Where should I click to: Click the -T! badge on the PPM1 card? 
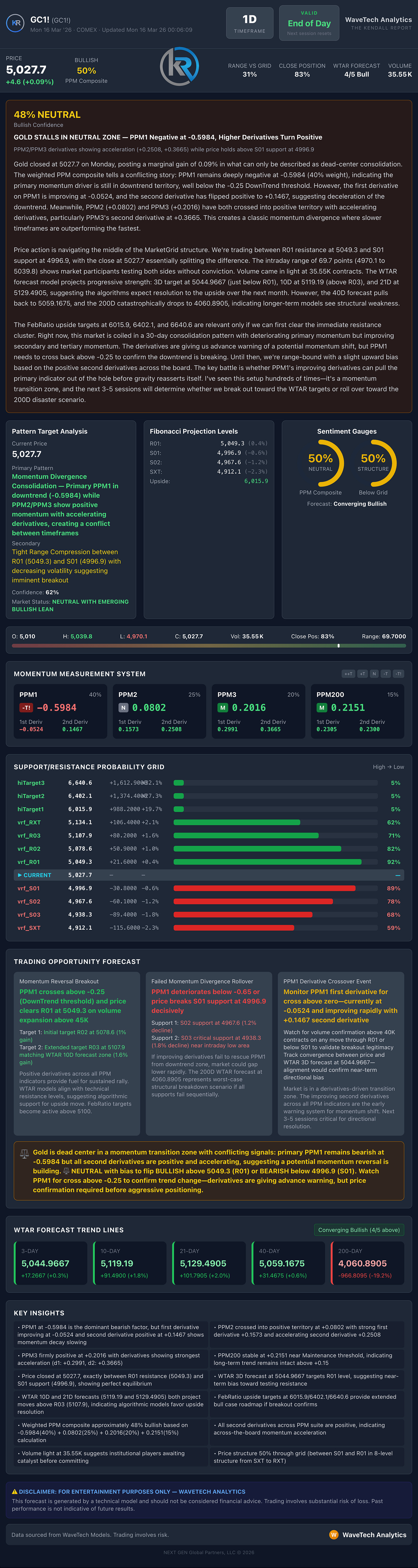26,708
